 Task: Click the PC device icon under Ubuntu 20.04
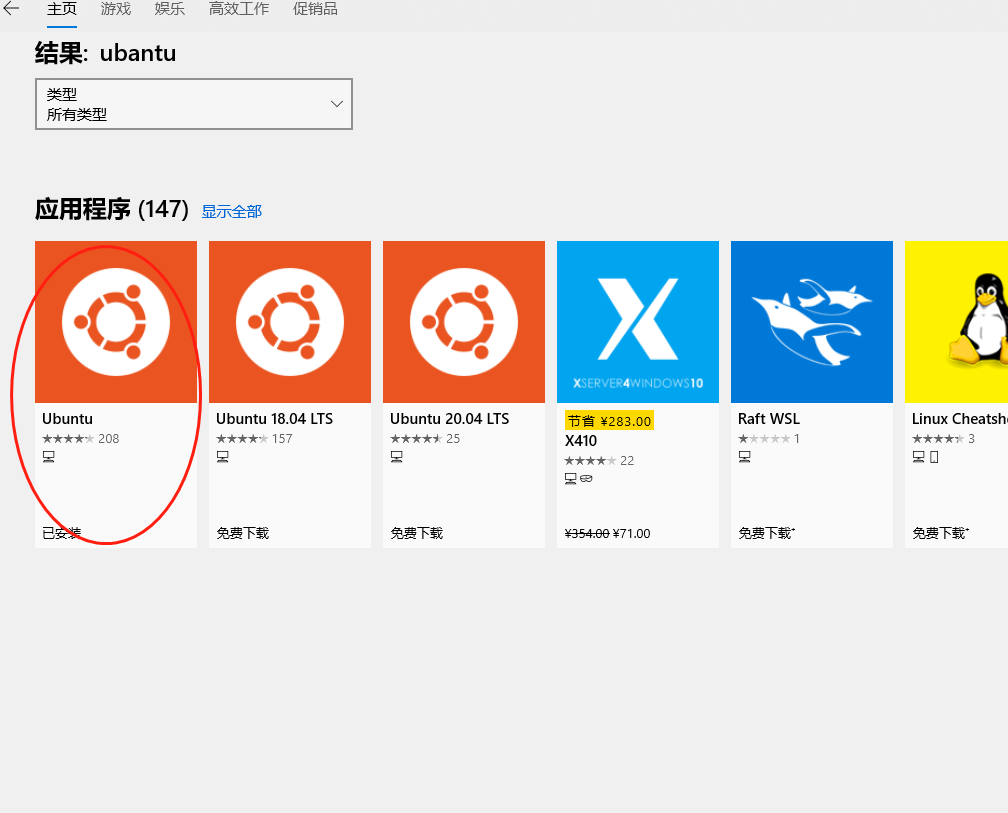397,457
